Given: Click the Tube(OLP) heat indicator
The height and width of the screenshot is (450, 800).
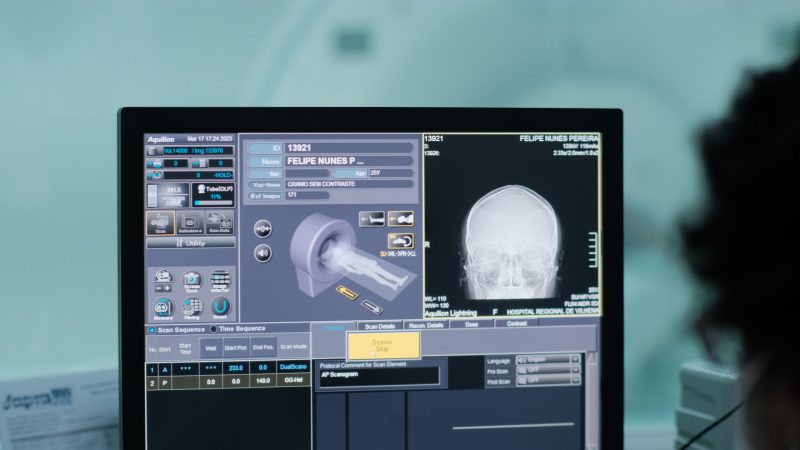Looking at the screenshot, I should (213, 195).
